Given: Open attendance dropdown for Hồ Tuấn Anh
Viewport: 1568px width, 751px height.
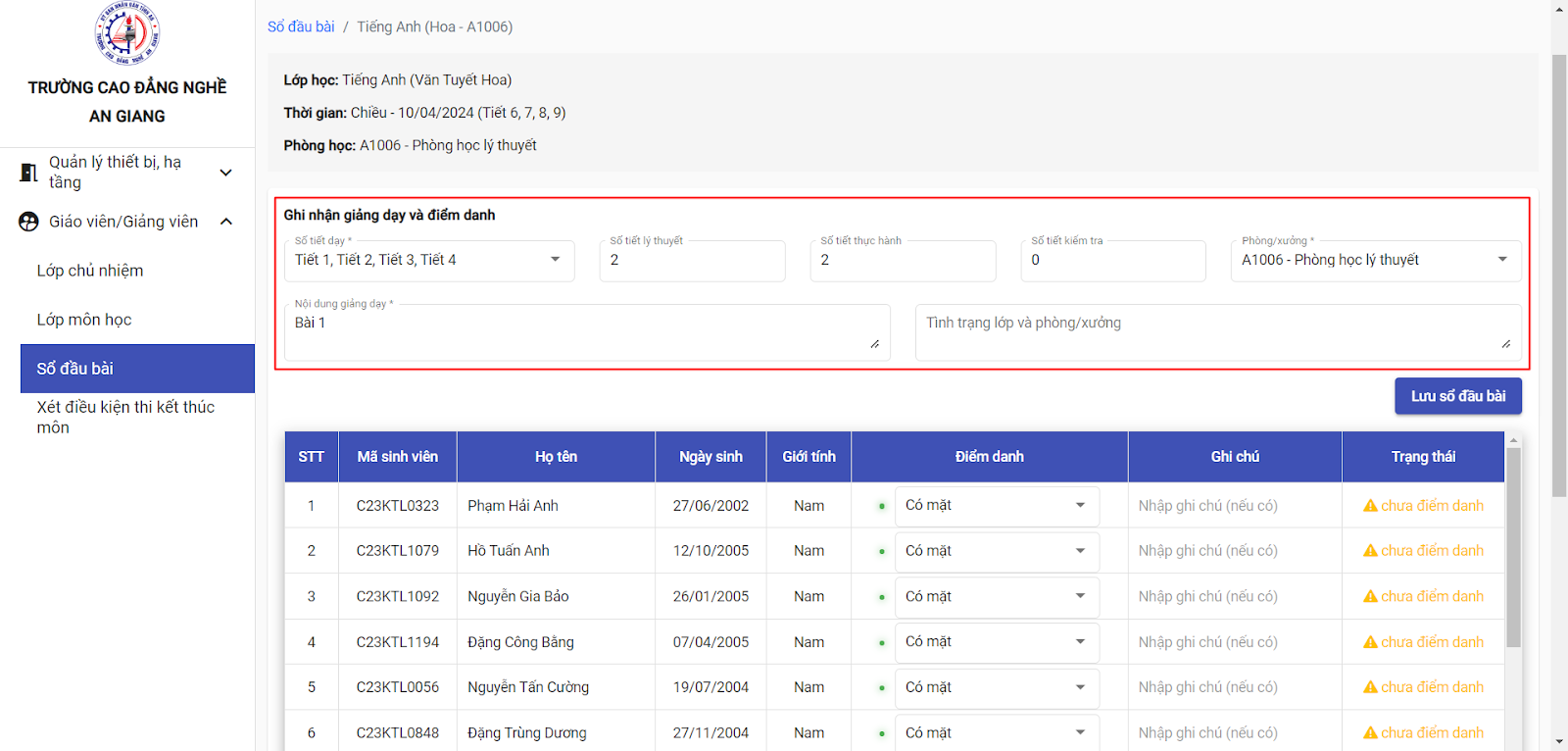Looking at the screenshot, I should (997, 551).
